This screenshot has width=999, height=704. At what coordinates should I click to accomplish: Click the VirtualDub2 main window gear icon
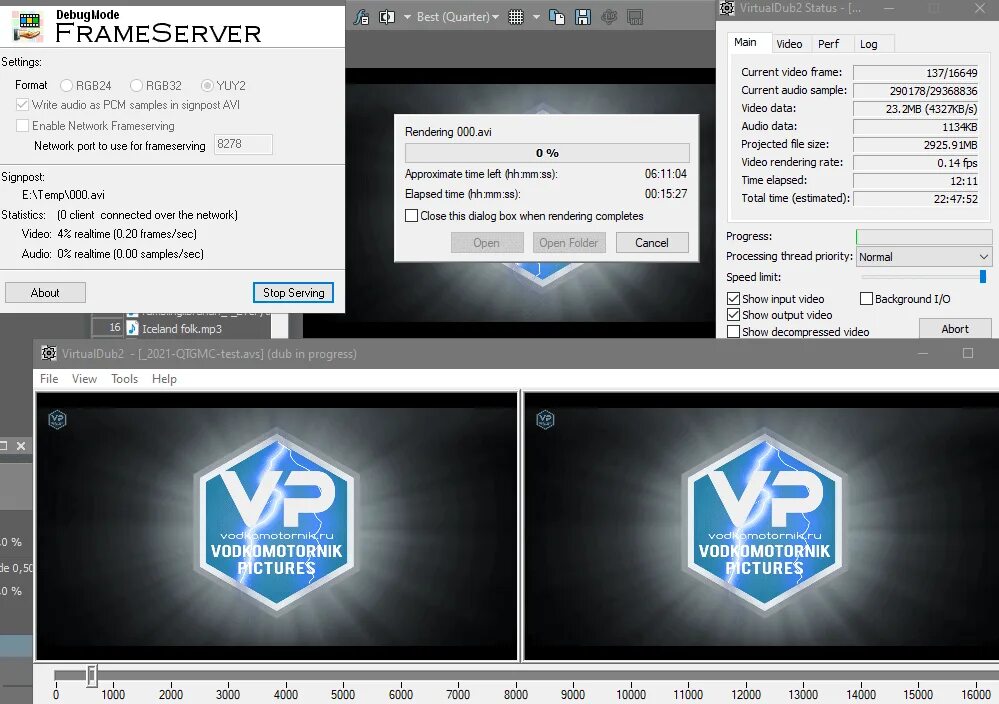coord(48,353)
